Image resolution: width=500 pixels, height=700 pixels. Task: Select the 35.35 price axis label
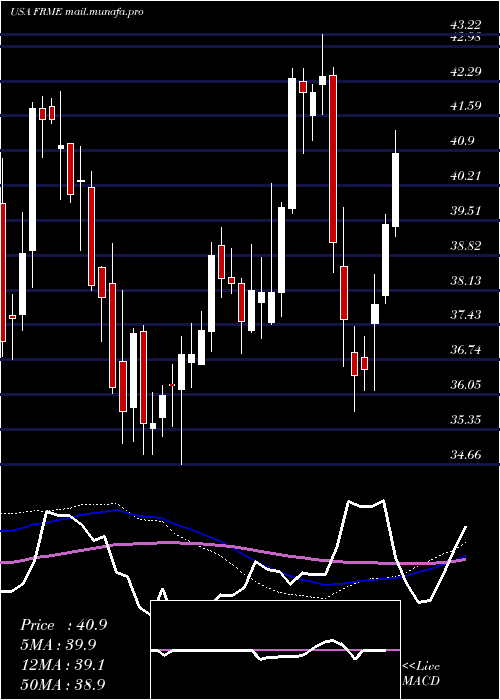(466, 420)
